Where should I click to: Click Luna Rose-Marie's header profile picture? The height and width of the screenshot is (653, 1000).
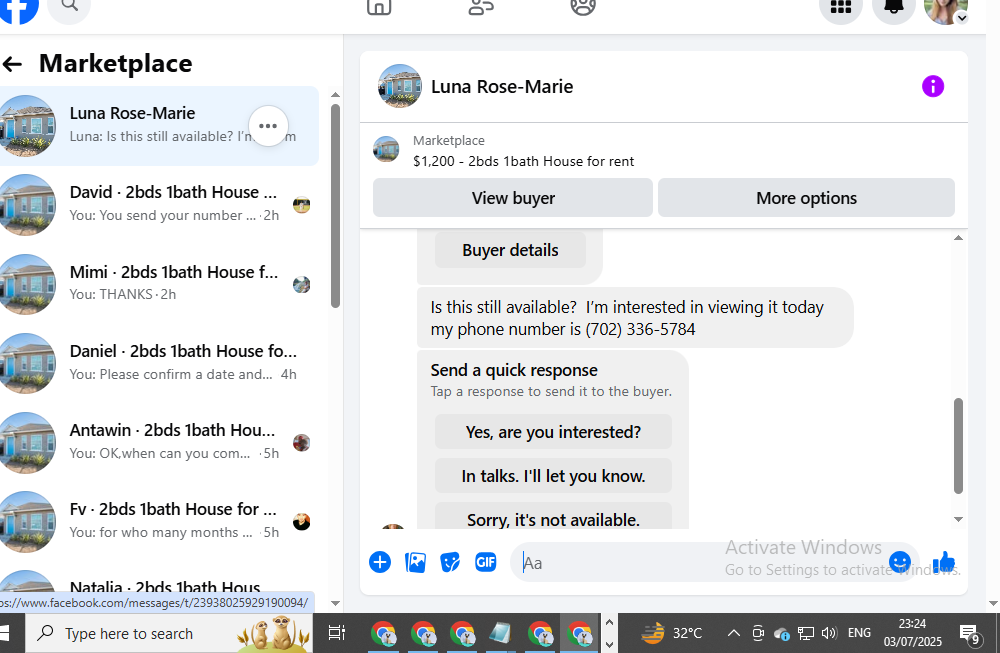[x=400, y=86]
